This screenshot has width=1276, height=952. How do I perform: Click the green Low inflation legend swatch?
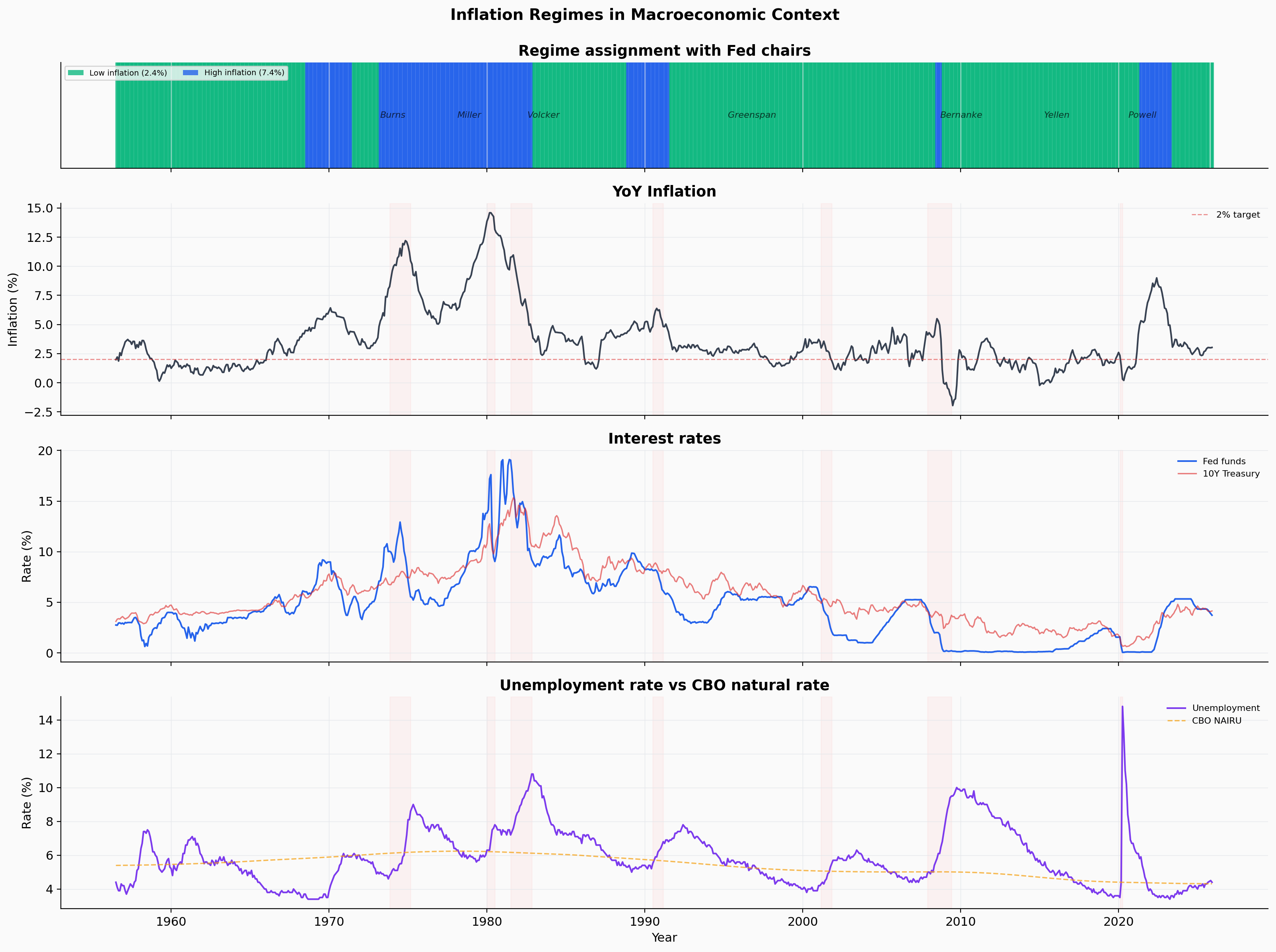(76, 73)
